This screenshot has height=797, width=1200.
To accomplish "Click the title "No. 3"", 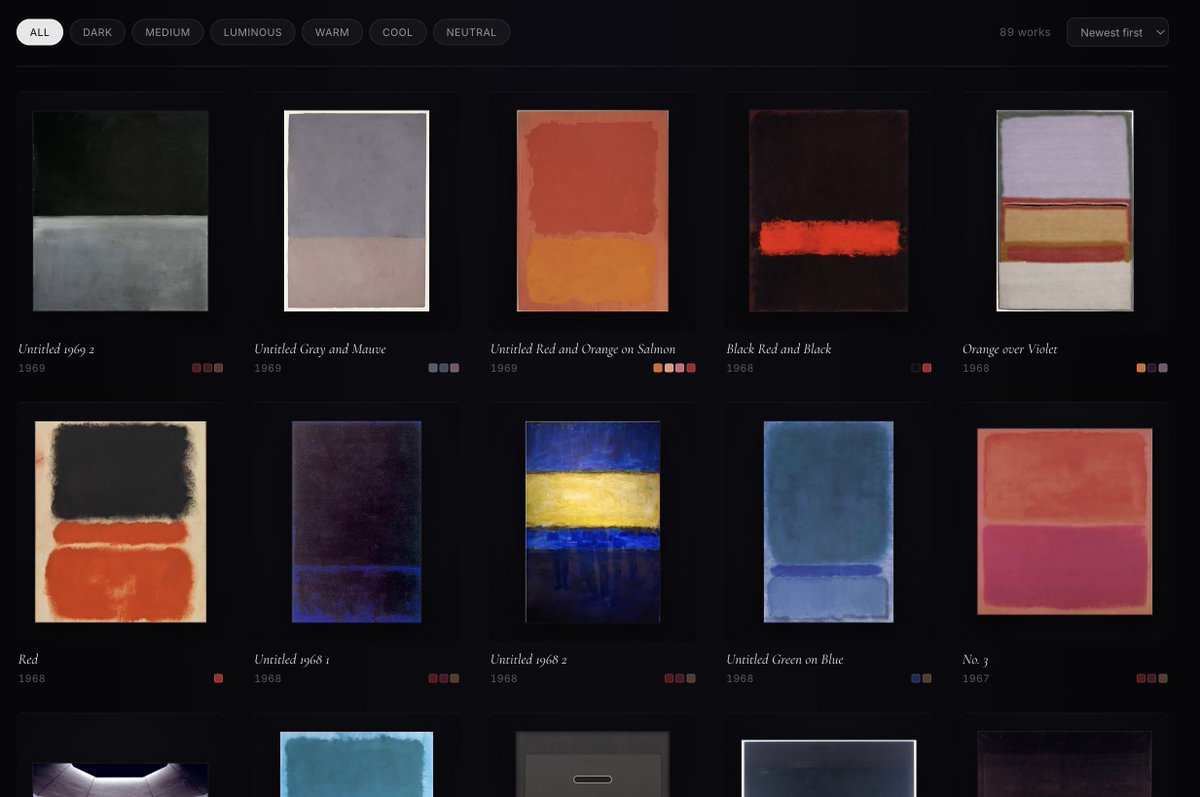I will [x=975, y=660].
